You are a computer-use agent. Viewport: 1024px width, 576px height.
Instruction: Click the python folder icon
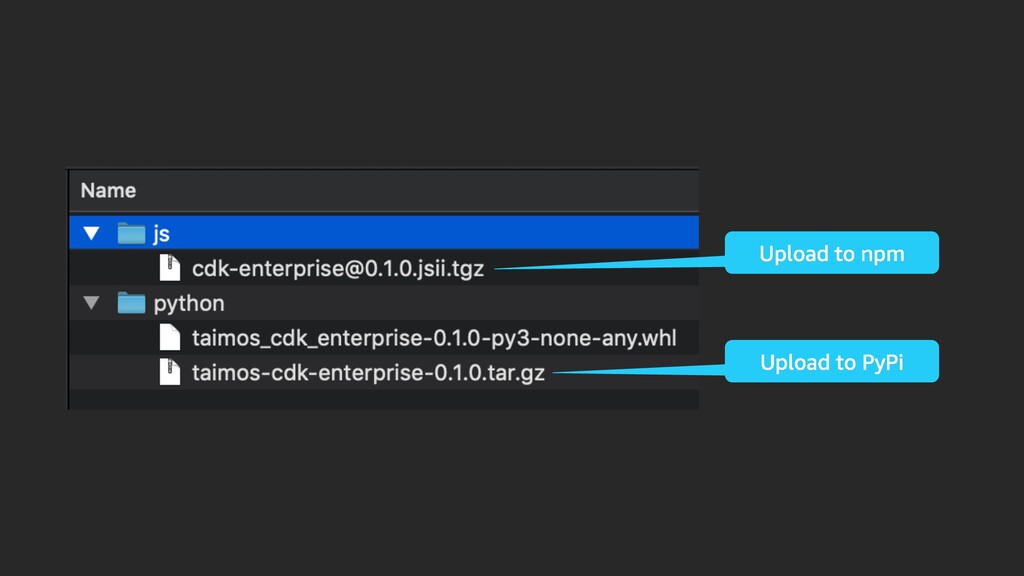[x=131, y=303]
